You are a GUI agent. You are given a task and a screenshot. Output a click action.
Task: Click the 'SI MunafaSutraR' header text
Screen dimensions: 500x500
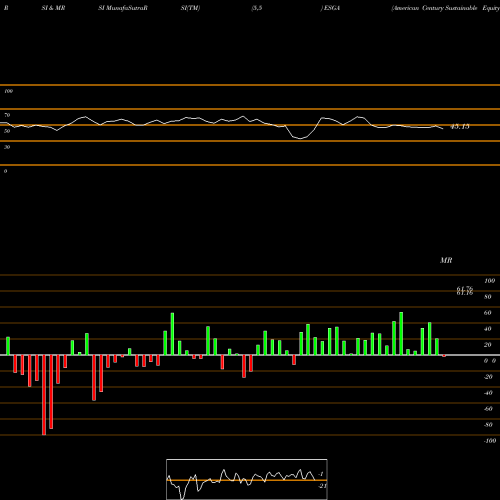[x=123, y=8]
